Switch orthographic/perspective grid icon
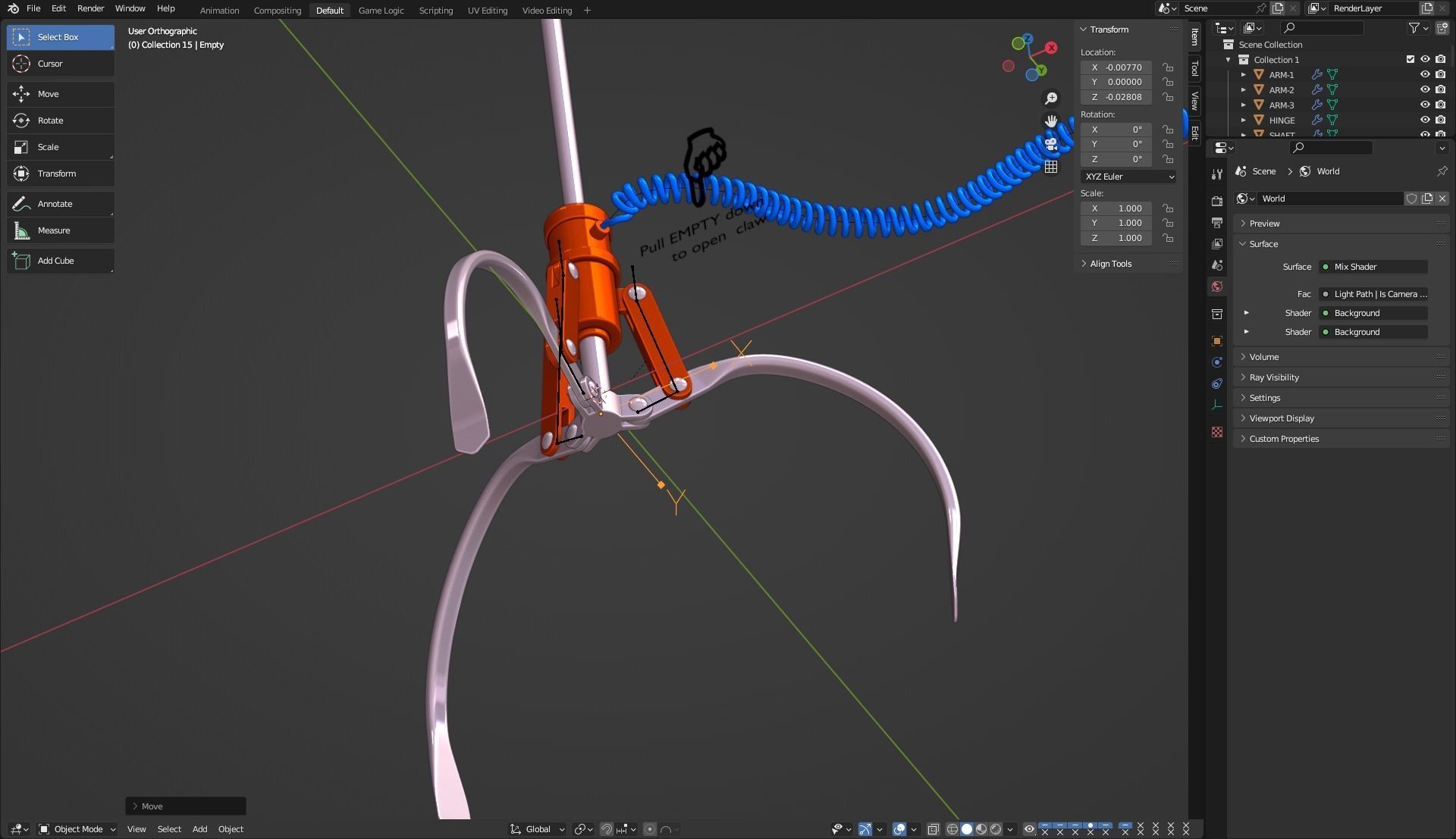 pyautogui.click(x=1051, y=167)
